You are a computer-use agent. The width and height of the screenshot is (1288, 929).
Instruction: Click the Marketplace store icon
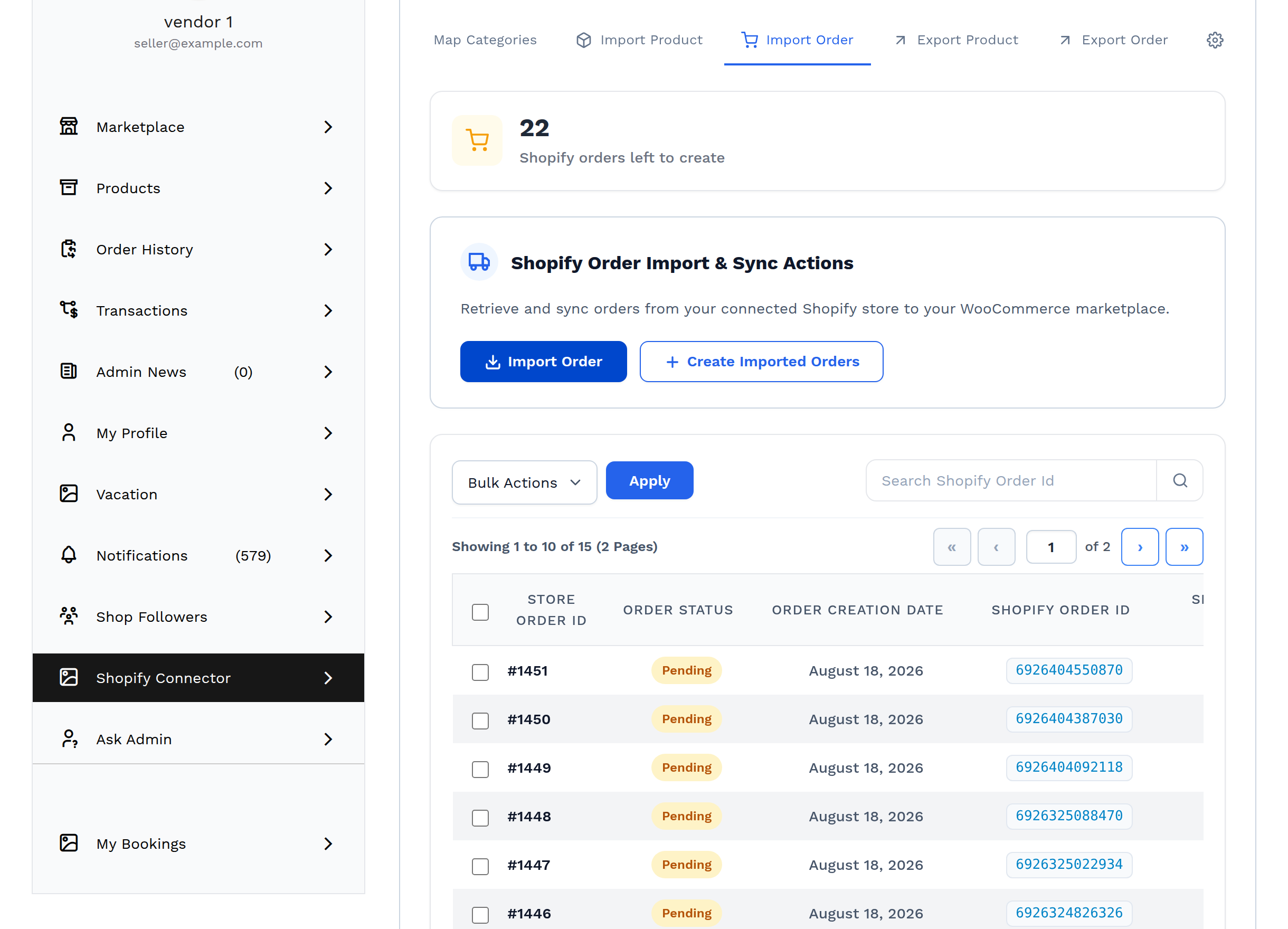pos(69,127)
